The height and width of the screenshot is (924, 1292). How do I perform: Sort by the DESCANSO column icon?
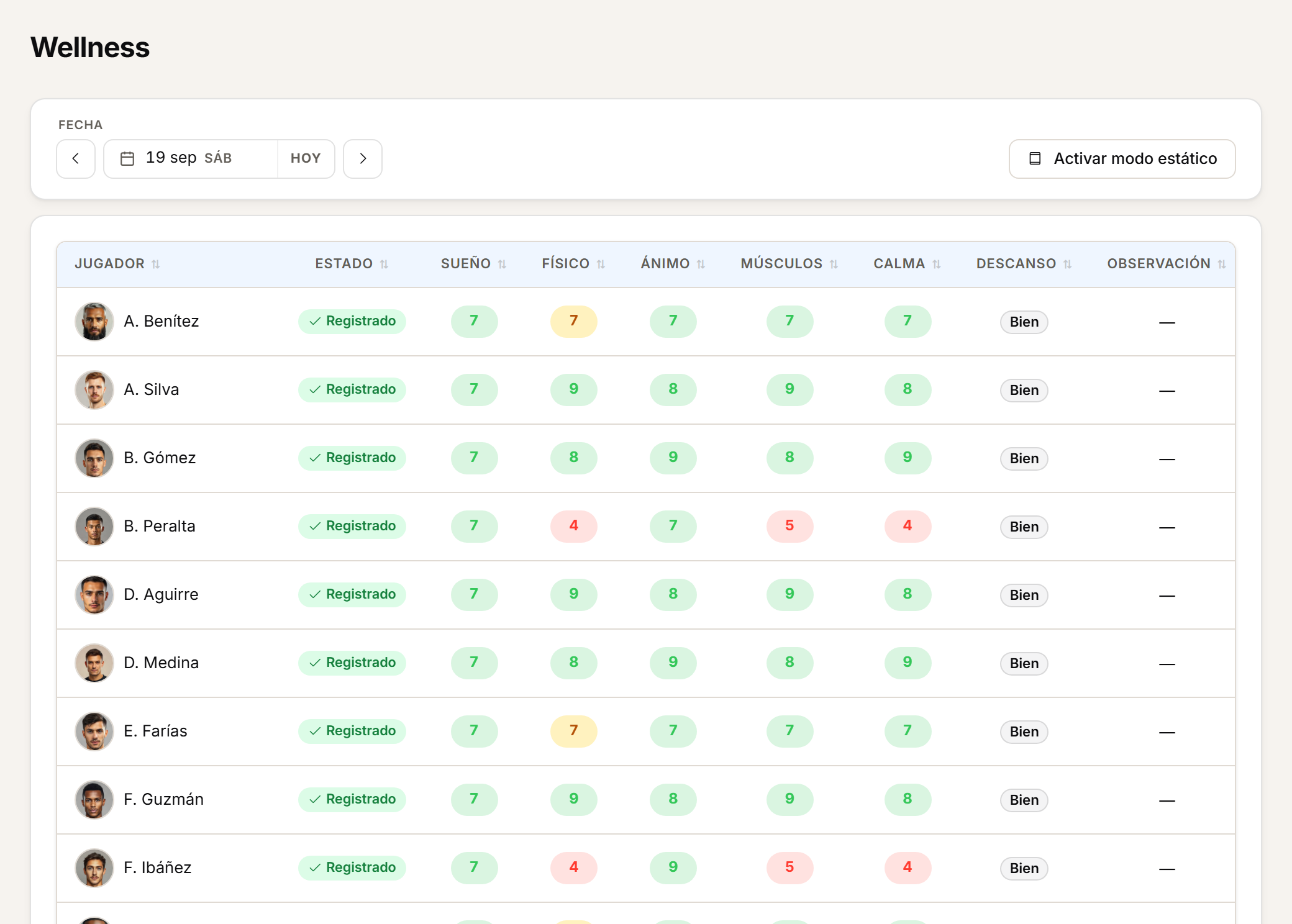click(1068, 265)
